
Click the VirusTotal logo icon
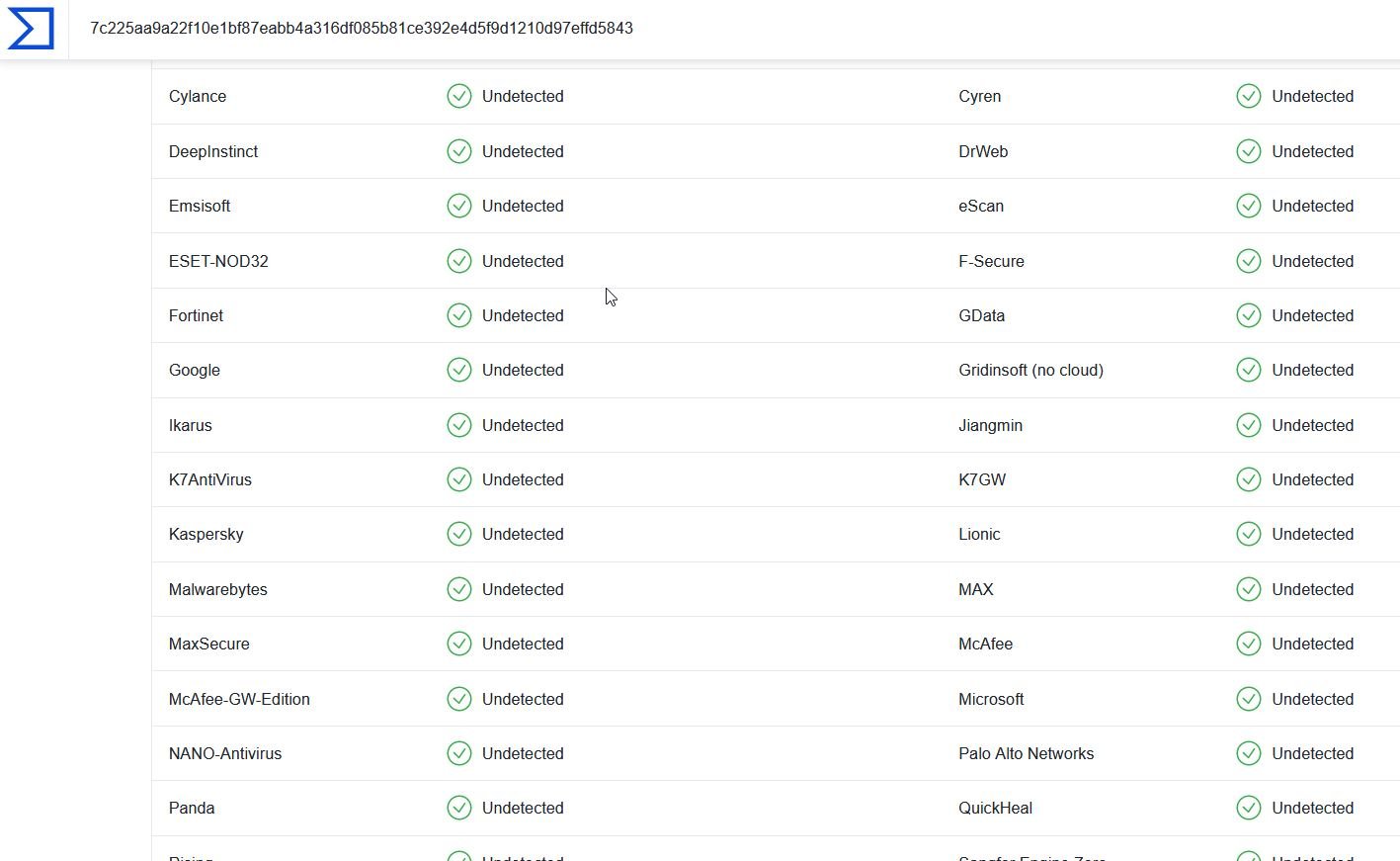[31, 28]
